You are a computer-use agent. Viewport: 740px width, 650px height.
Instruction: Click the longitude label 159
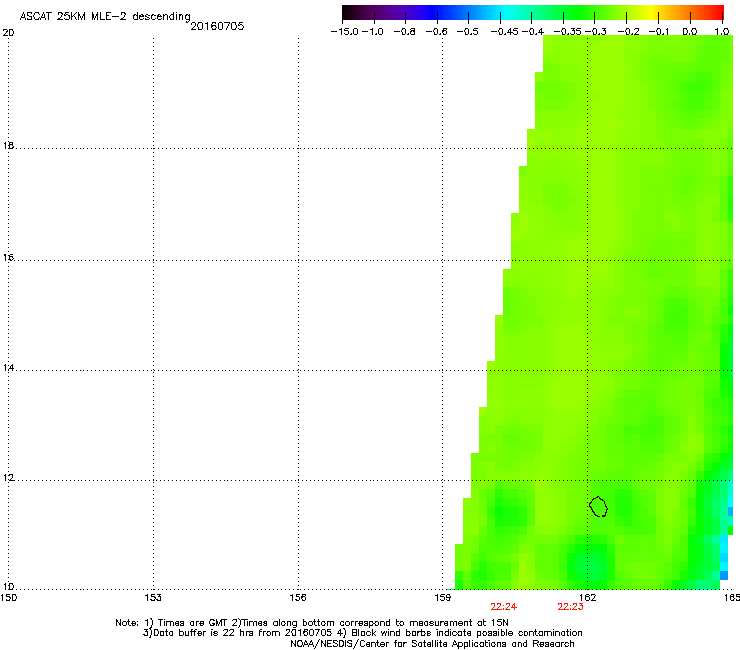tap(443, 598)
